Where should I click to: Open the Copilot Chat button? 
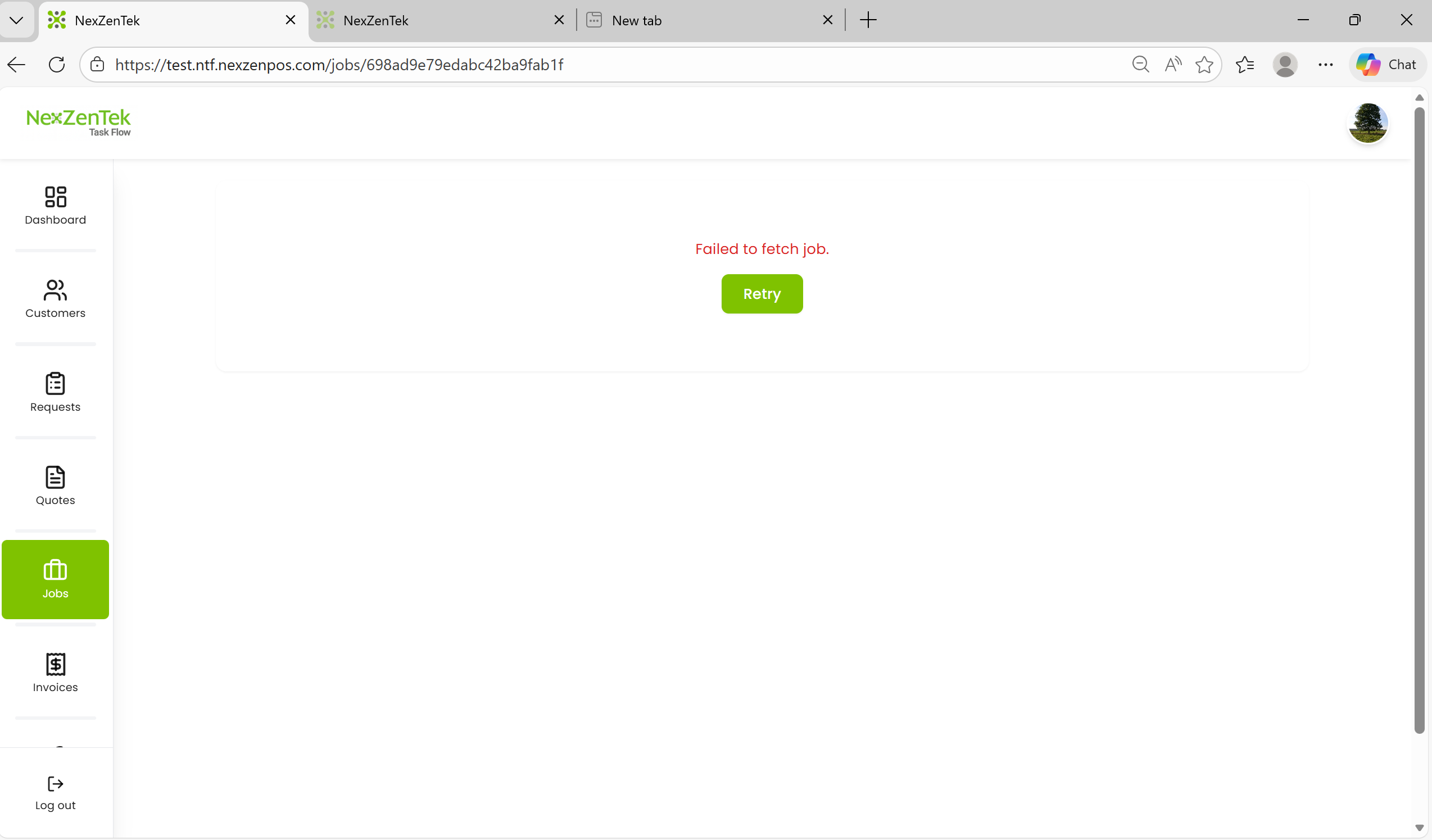pyautogui.click(x=1386, y=65)
